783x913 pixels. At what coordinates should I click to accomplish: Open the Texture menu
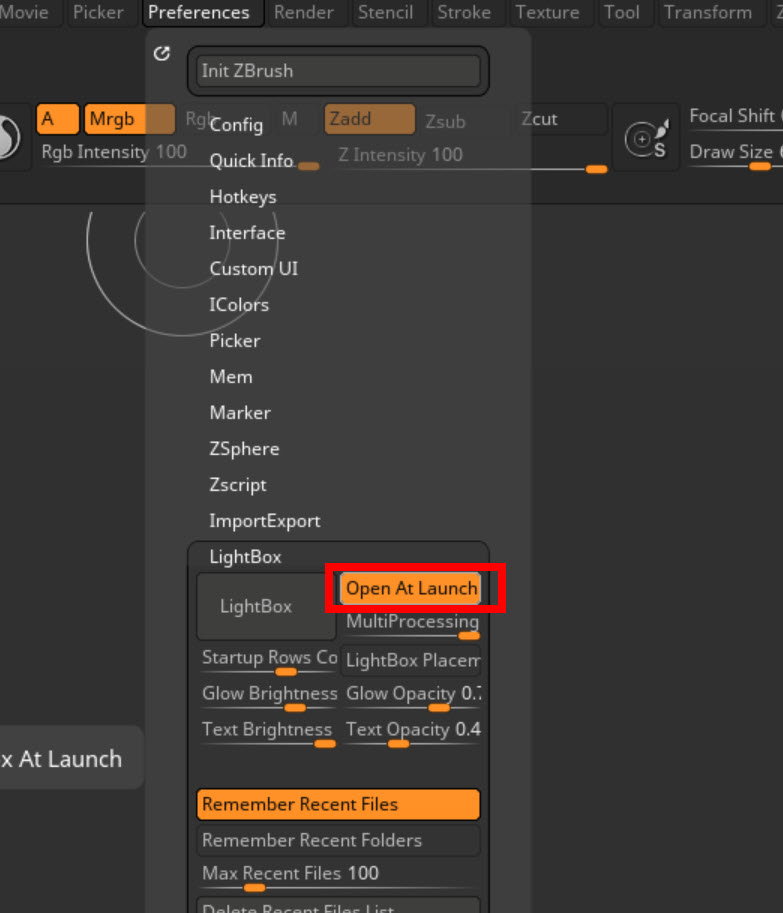pyautogui.click(x=547, y=12)
